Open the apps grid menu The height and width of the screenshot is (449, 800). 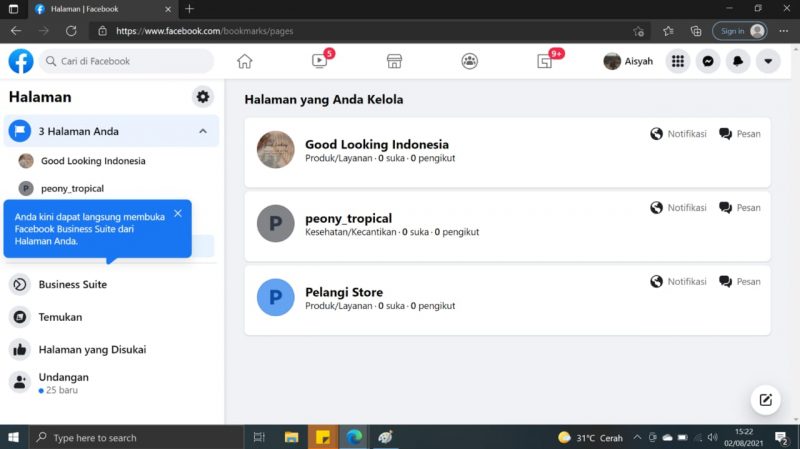(678, 61)
